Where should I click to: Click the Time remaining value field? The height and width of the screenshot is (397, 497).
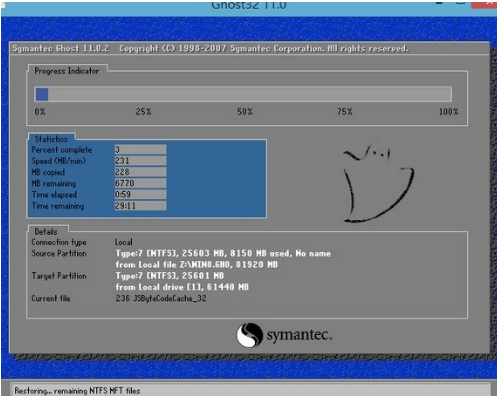pos(140,206)
